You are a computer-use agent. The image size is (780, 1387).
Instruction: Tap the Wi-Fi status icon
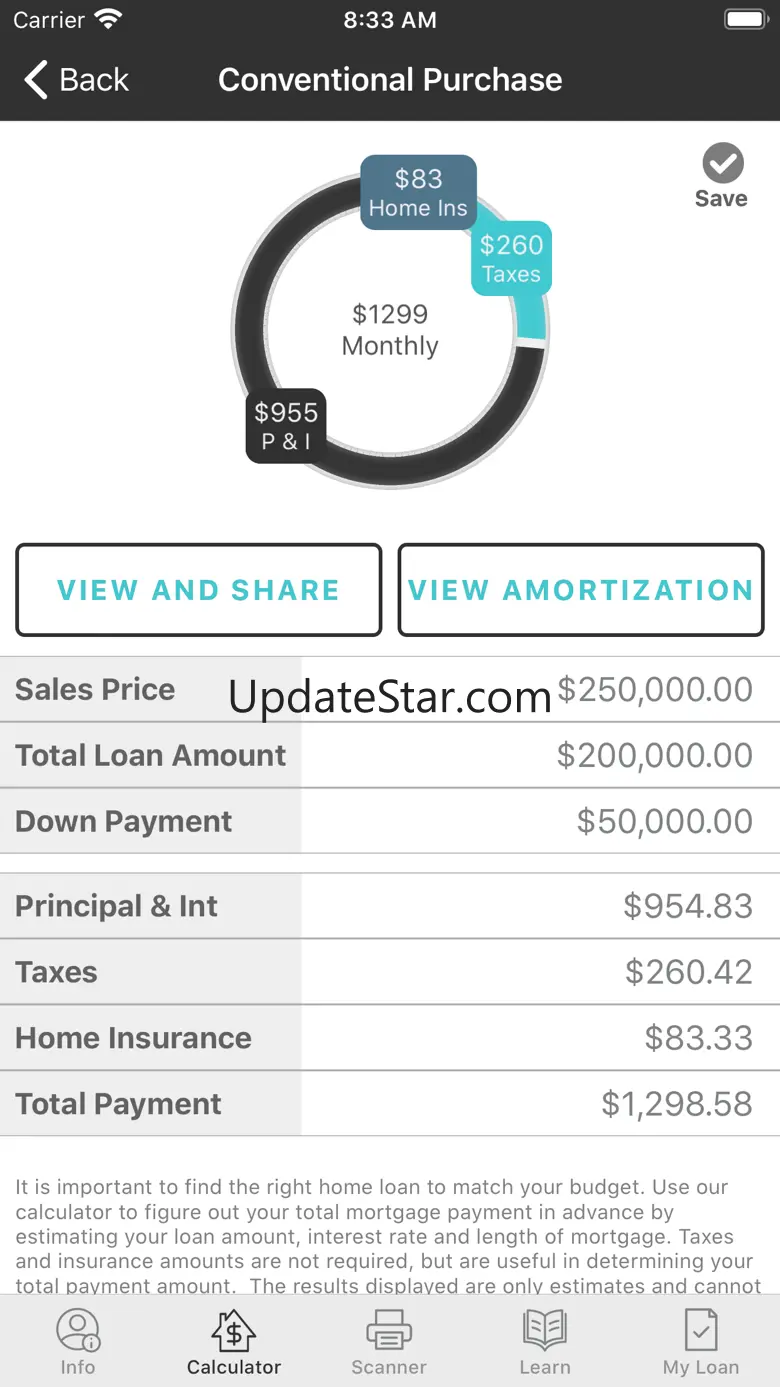(106, 20)
